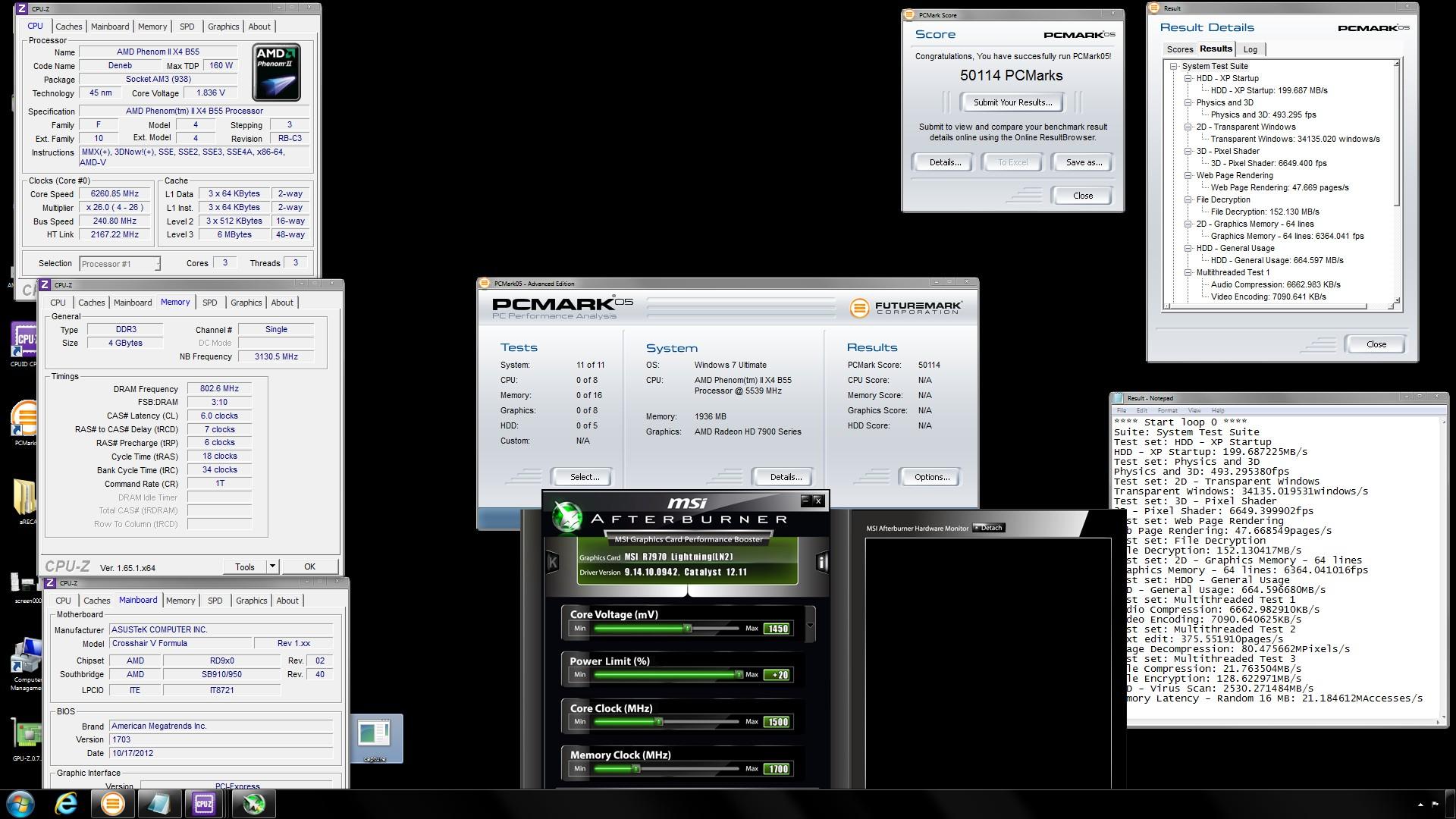Select the capture file icon on desktop
Viewport: 1456px width, 819px height.
coord(375,739)
